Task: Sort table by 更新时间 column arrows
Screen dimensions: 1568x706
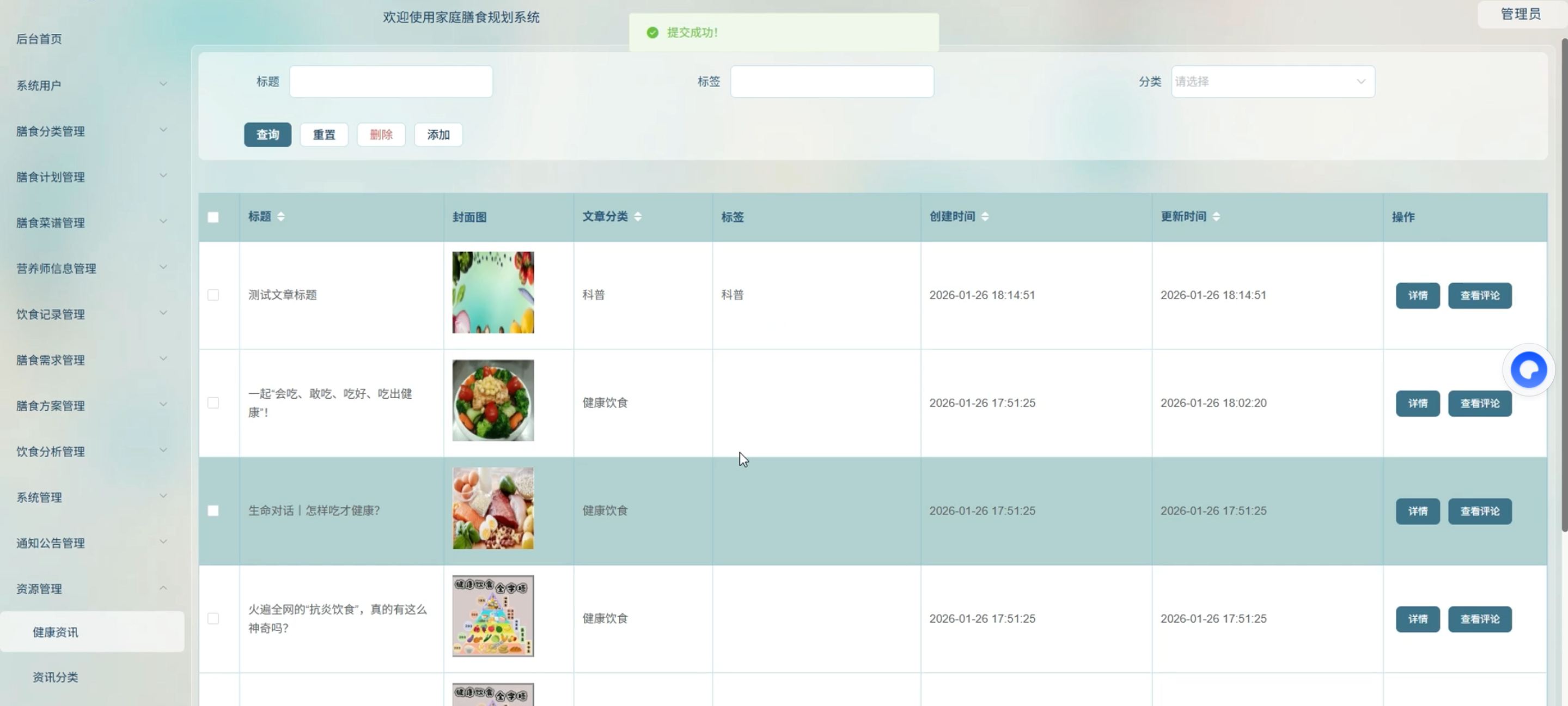Action: (1216, 217)
